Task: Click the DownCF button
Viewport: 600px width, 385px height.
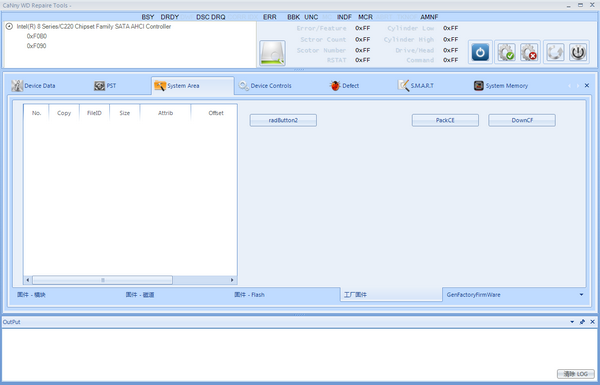Action: tap(522, 120)
